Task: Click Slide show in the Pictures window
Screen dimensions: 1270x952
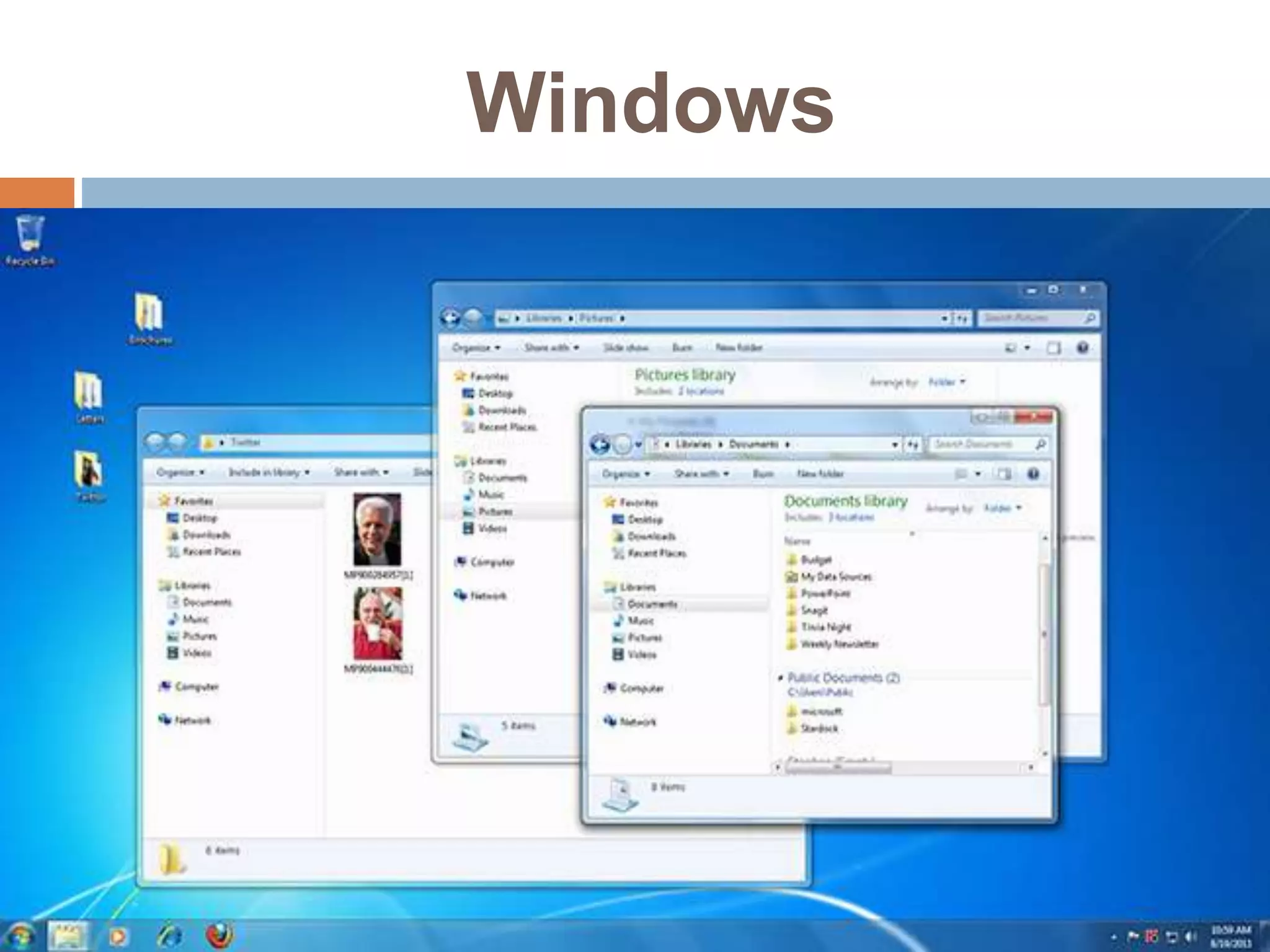Action: (x=625, y=348)
